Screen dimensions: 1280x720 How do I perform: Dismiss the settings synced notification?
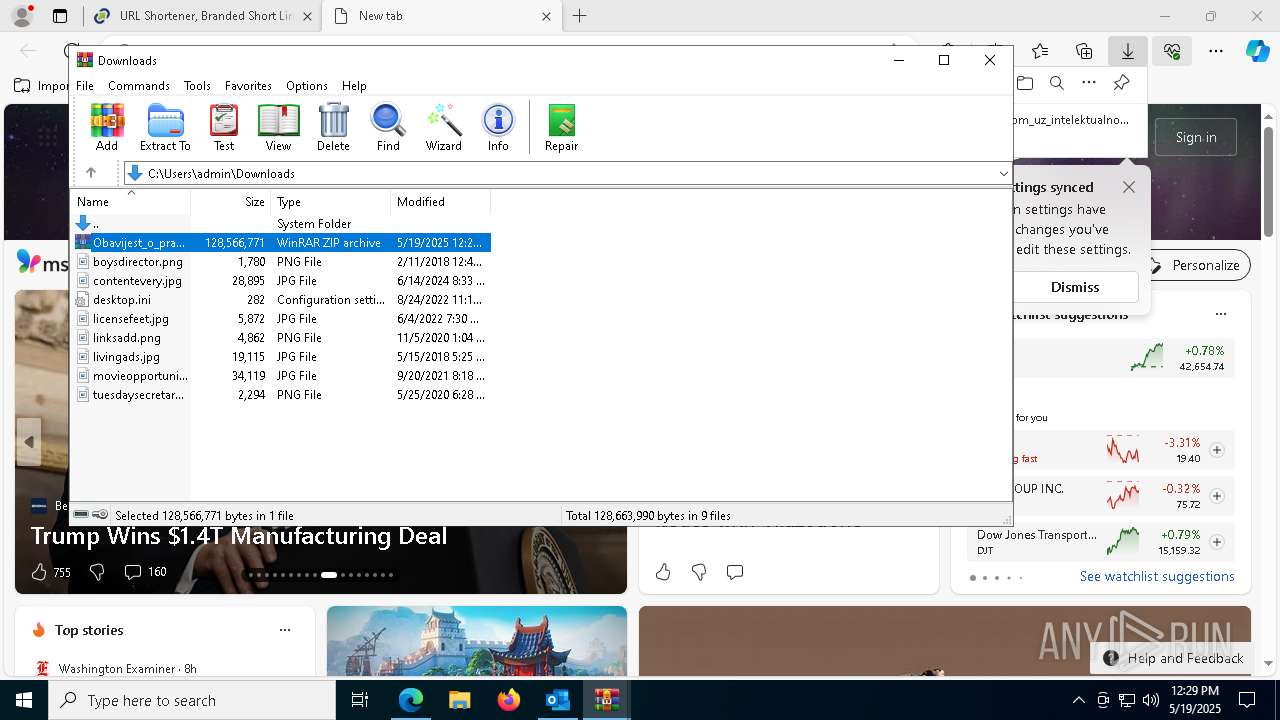click(1075, 287)
